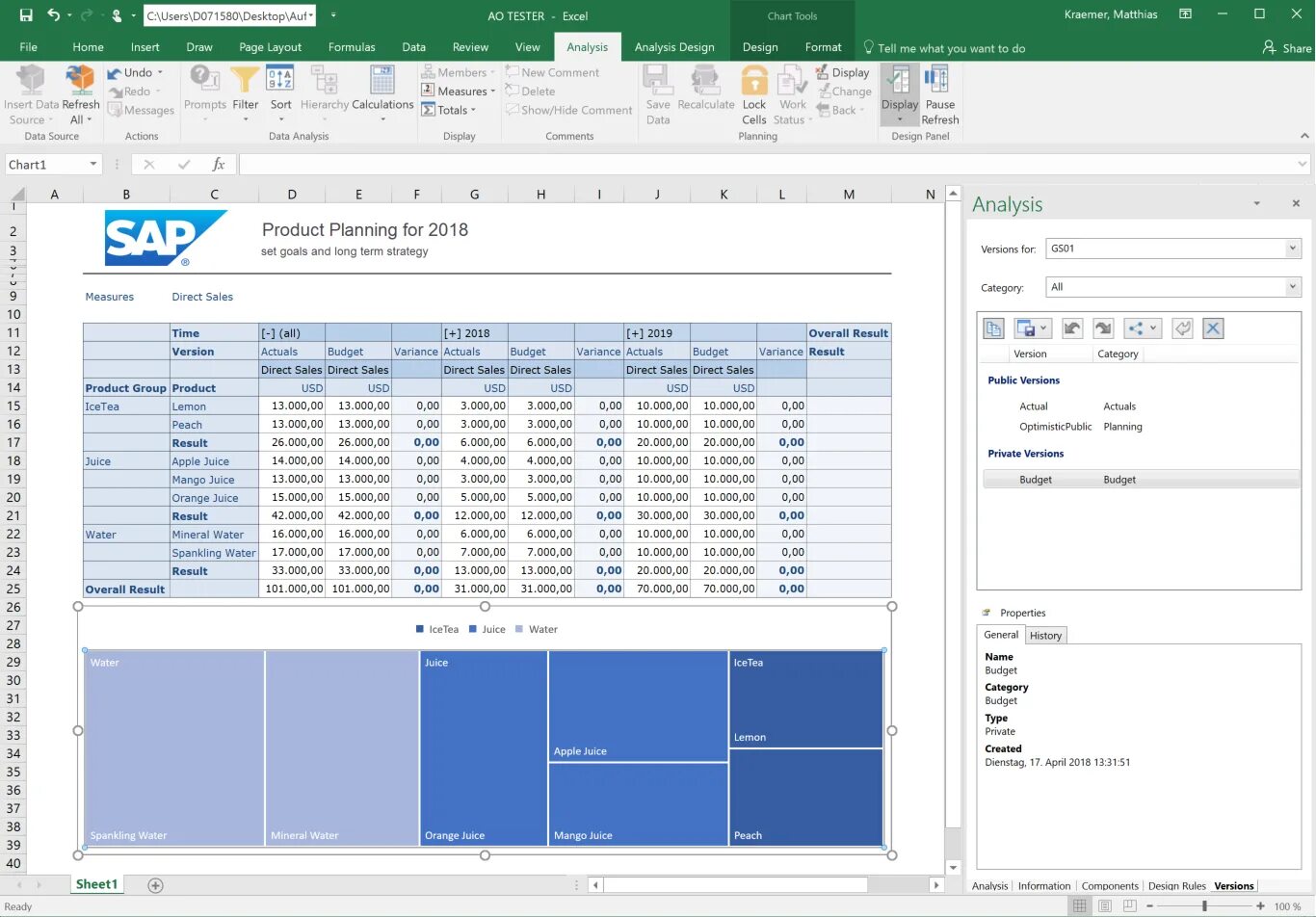Open the Design Rules panel tab
This screenshot has width=1316, height=917.
click(x=1176, y=886)
